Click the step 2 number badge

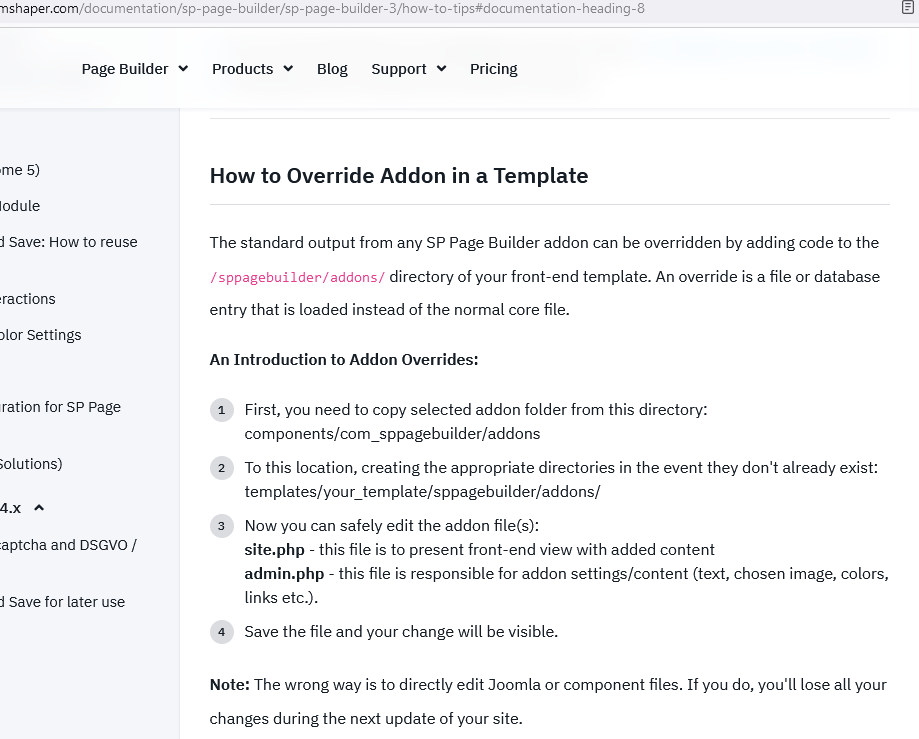pos(221,468)
